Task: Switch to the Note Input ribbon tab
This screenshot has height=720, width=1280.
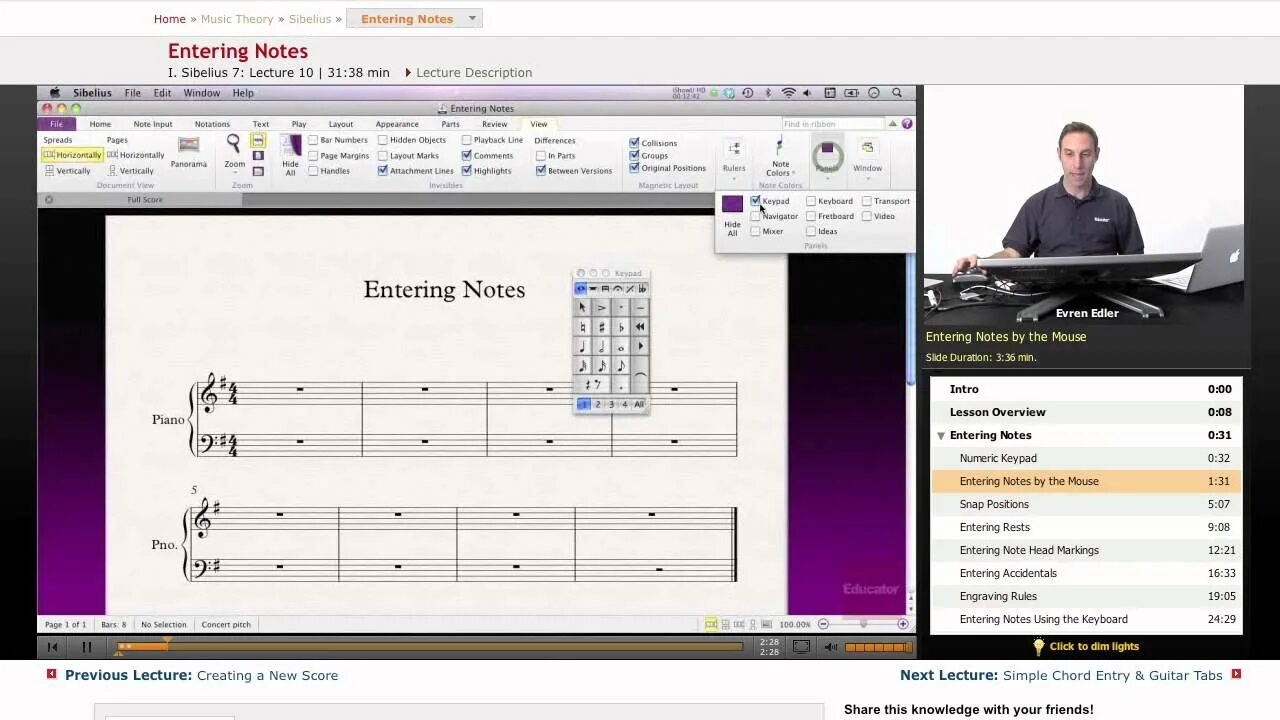Action: tap(153, 124)
